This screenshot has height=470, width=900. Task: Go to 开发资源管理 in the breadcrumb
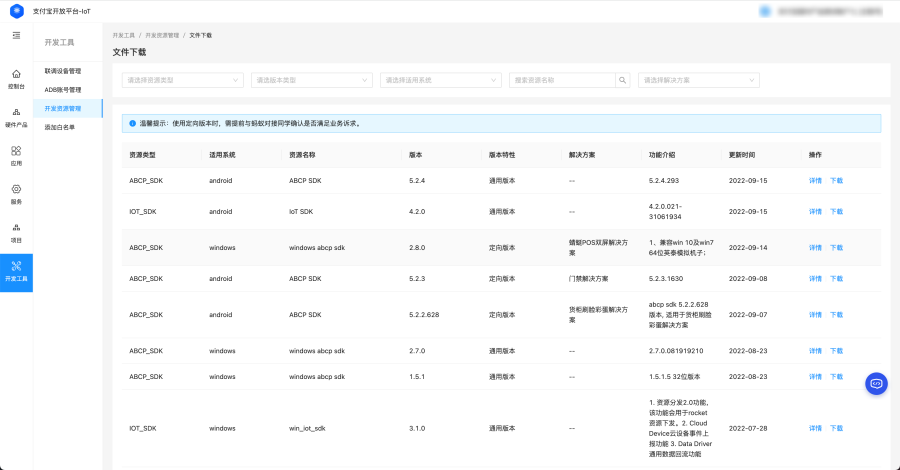click(x=162, y=36)
